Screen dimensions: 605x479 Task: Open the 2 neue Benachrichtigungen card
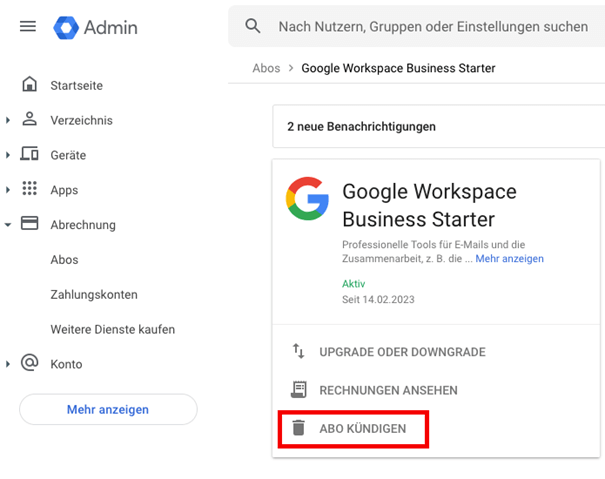click(438, 126)
